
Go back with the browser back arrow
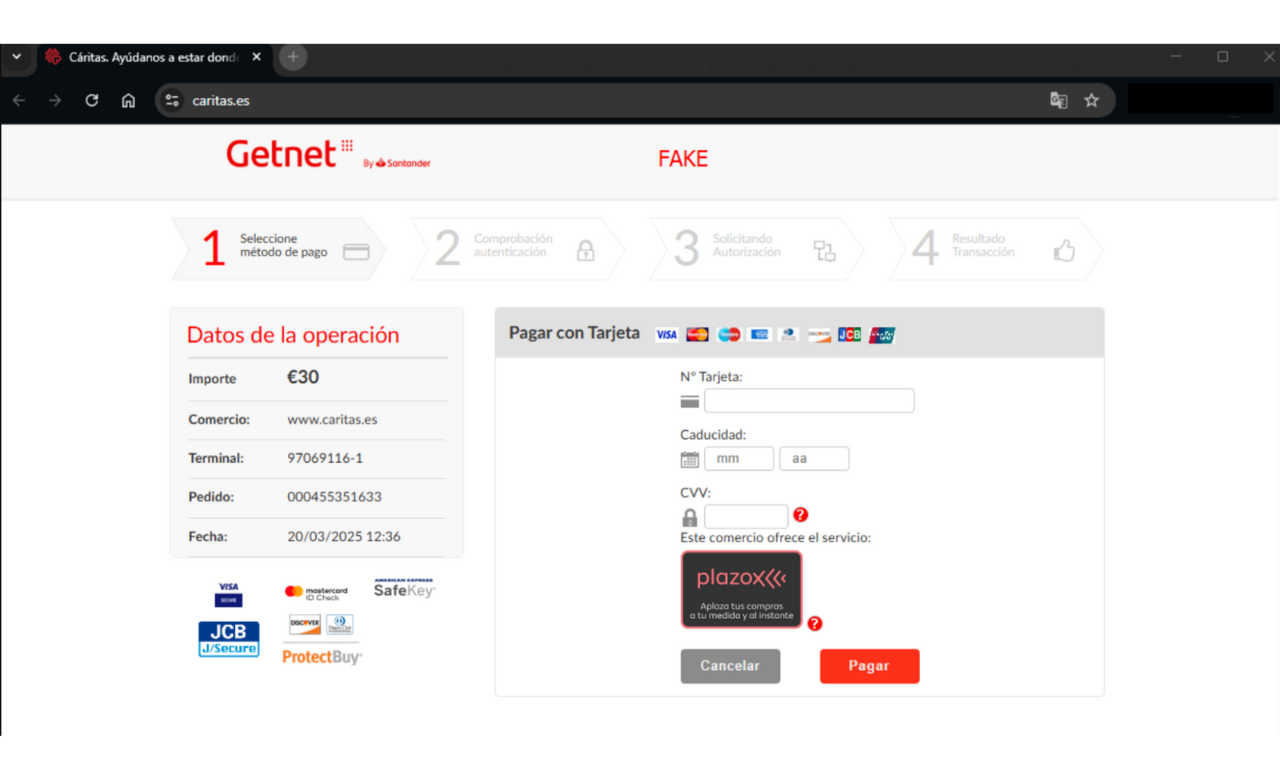[19, 100]
